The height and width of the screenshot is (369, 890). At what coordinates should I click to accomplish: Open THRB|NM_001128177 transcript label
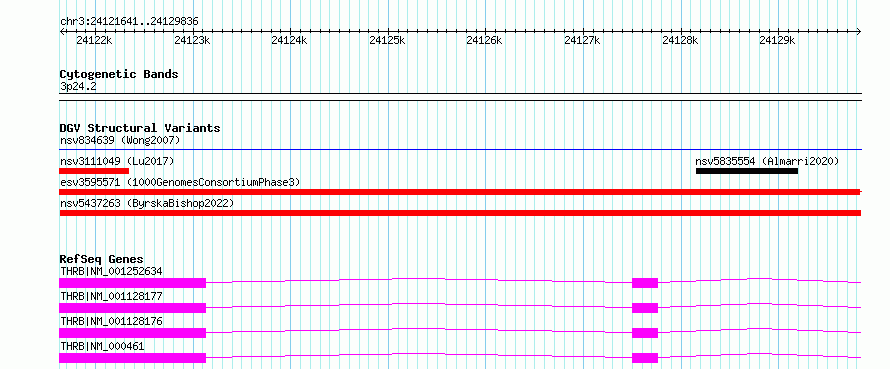pos(111,296)
